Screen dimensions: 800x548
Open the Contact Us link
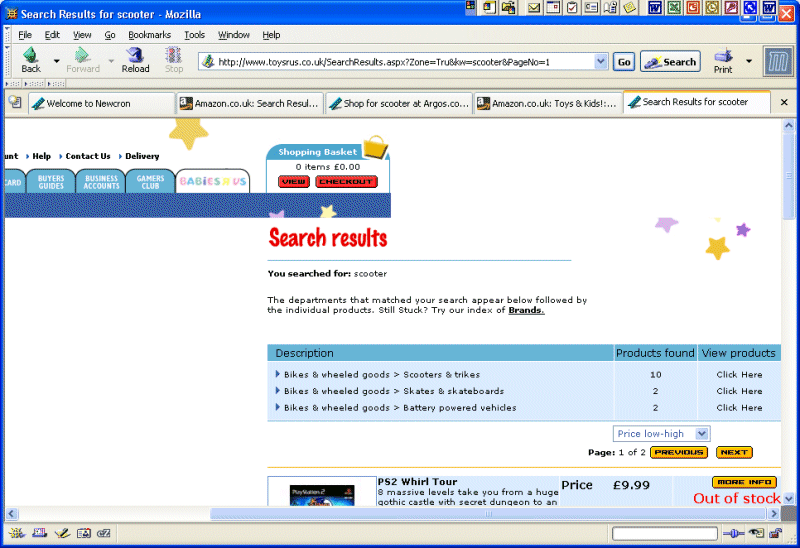click(88, 156)
